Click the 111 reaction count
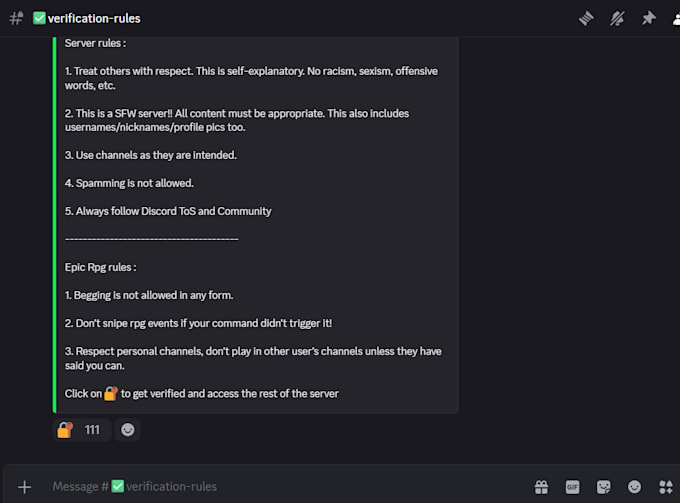The height and width of the screenshot is (503, 680). click(92, 430)
